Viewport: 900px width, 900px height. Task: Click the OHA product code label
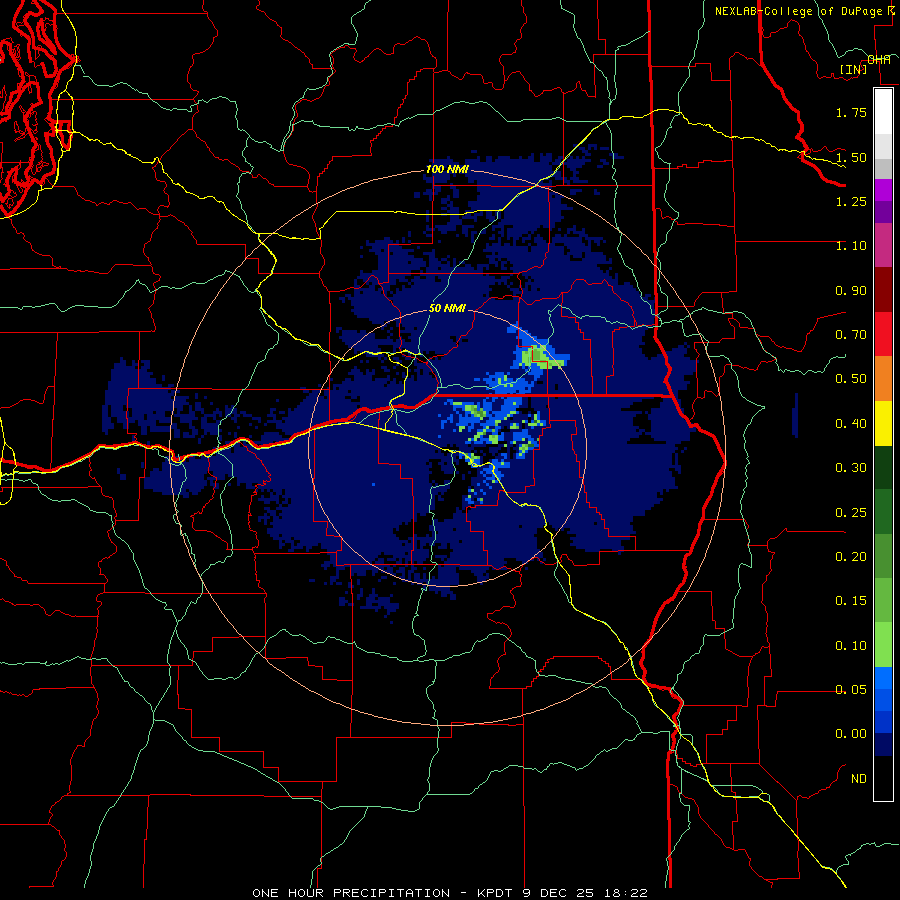[879, 60]
